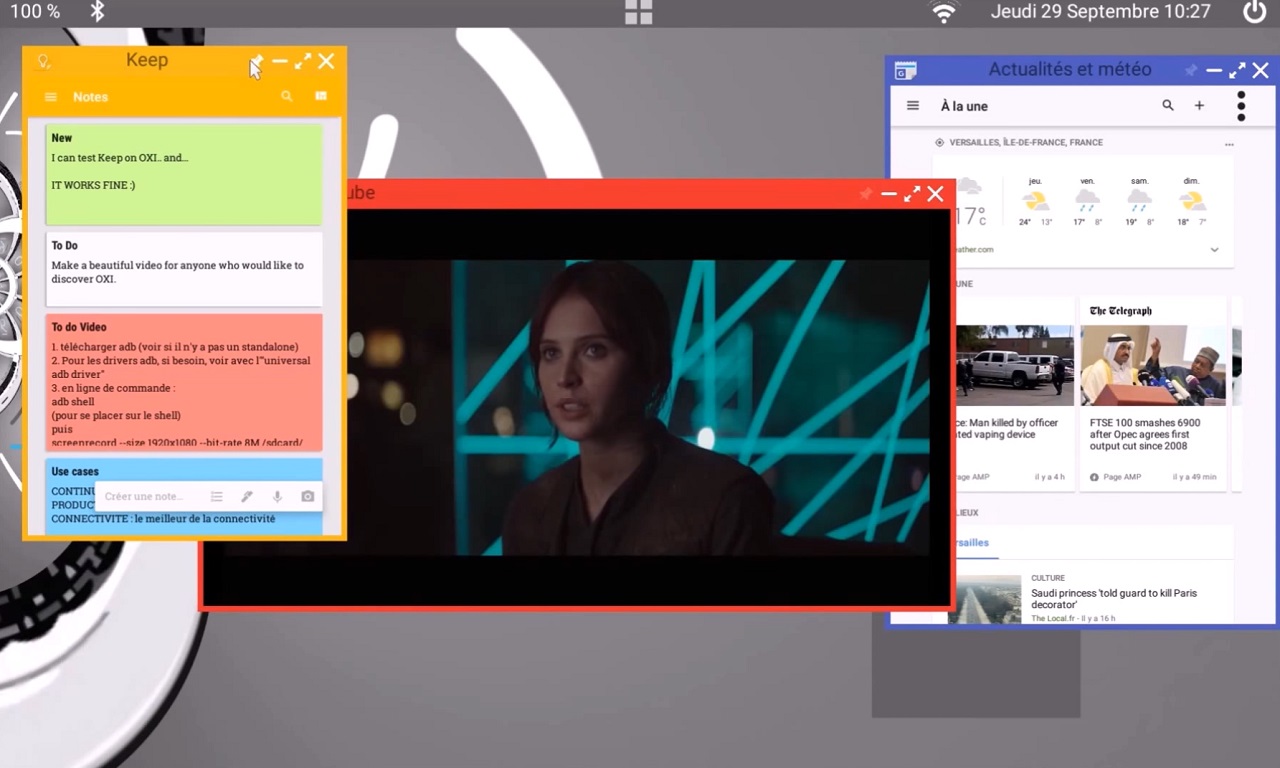Click the date 'Jeudi 29 Septembre 10:27'
Image resolution: width=1280 pixels, height=768 pixels.
point(1100,12)
